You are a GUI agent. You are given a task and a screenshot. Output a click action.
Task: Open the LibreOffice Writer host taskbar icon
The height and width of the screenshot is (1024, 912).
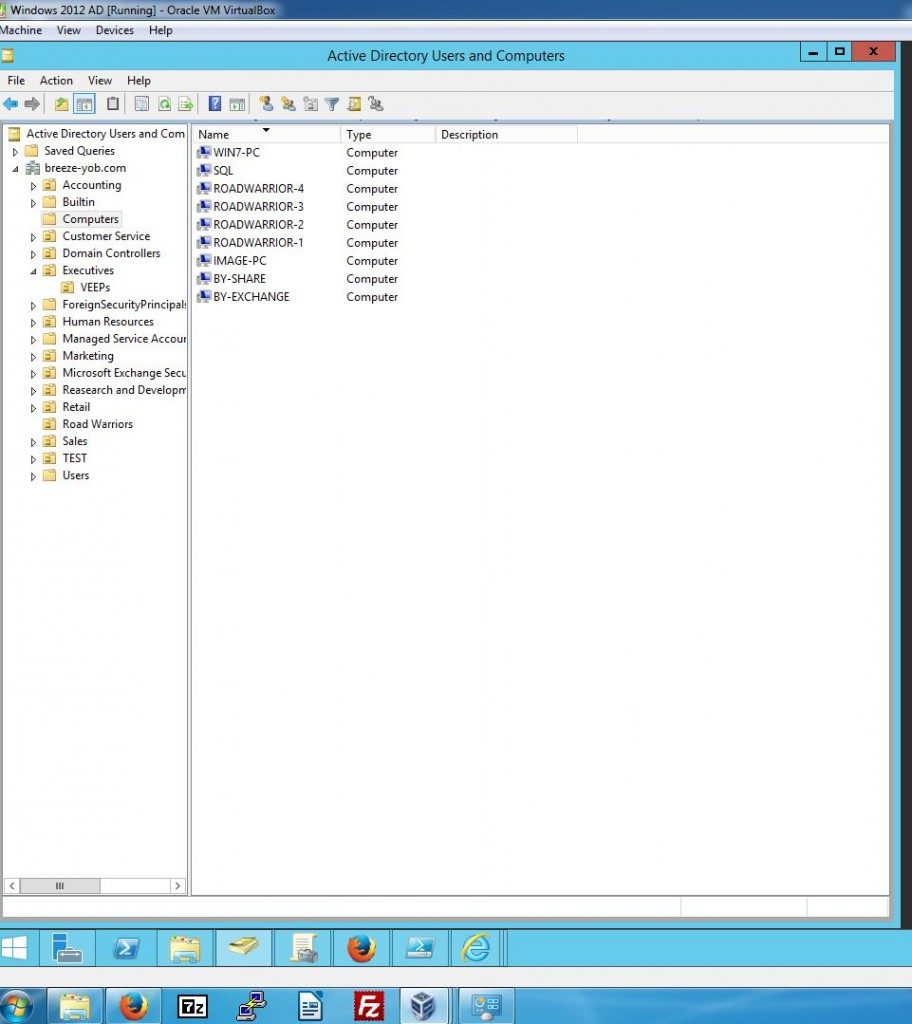point(310,1006)
